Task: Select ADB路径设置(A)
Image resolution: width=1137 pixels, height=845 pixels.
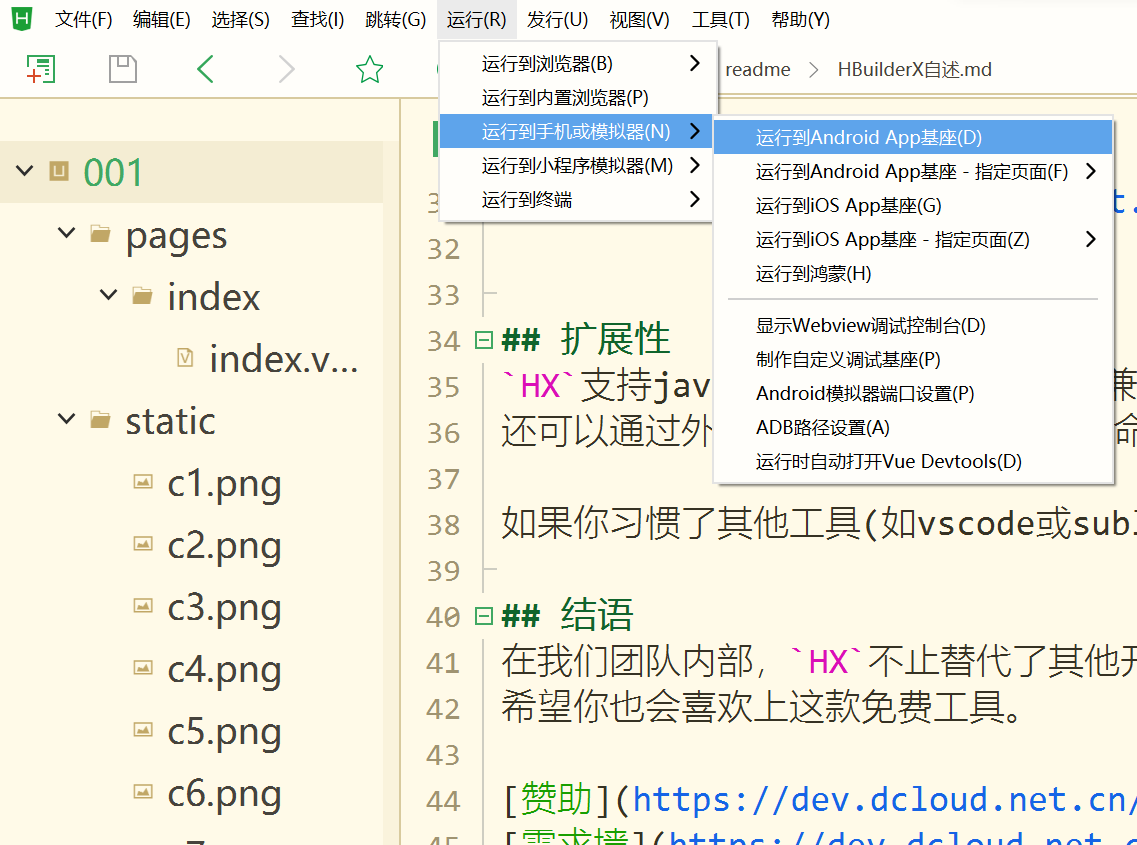Action: point(913,427)
